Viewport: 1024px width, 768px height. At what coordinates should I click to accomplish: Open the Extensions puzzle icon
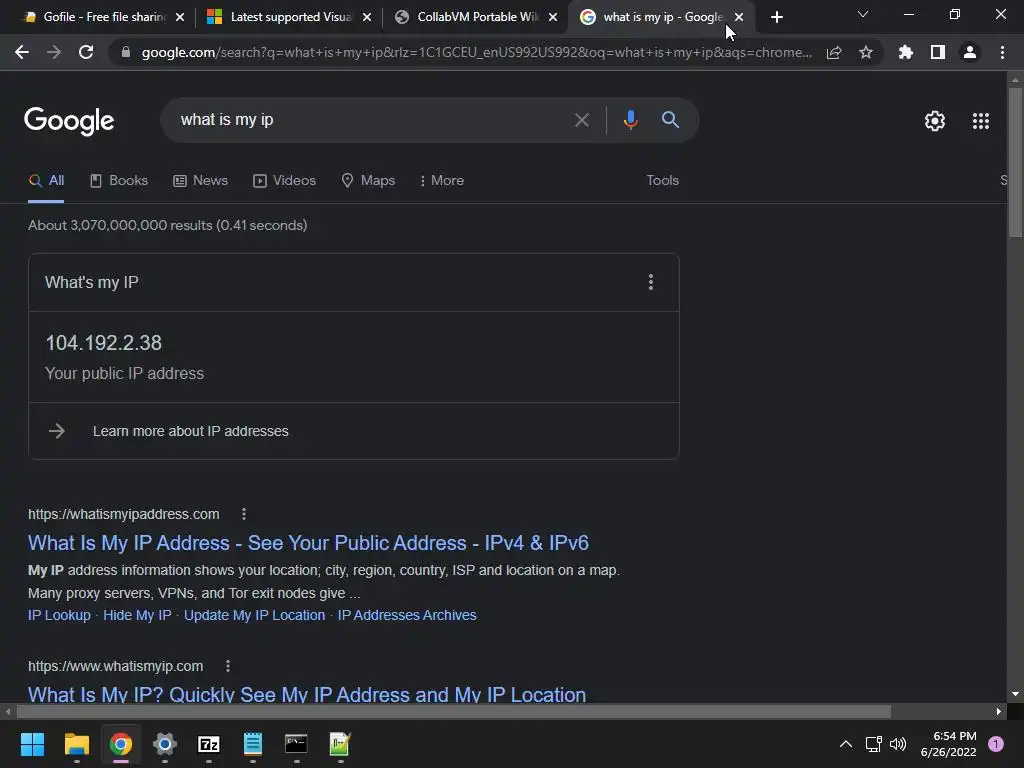coord(905,52)
